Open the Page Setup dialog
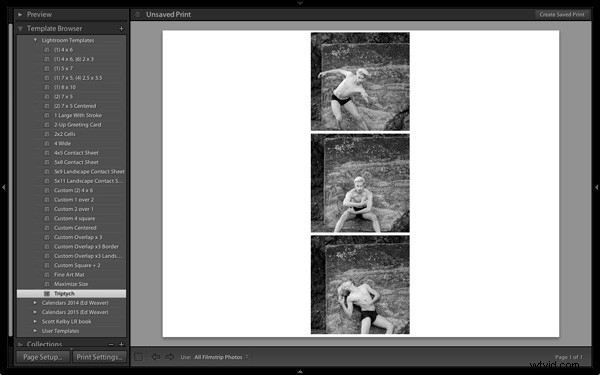The image size is (600, 375). pos(43,357)
